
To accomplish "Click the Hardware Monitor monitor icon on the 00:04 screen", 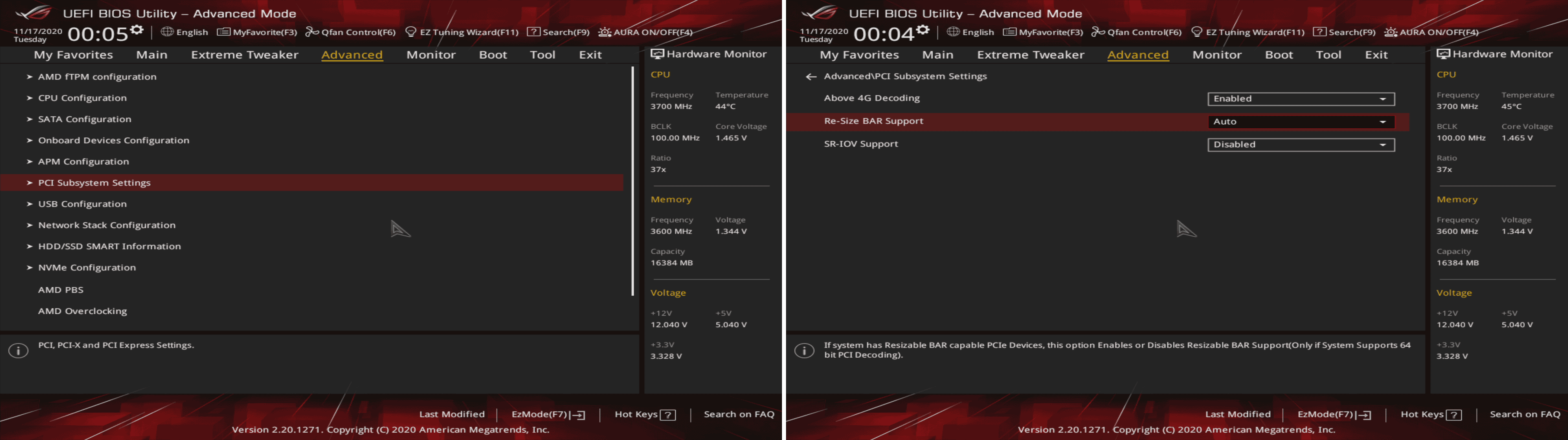I will click(1443, 54).
